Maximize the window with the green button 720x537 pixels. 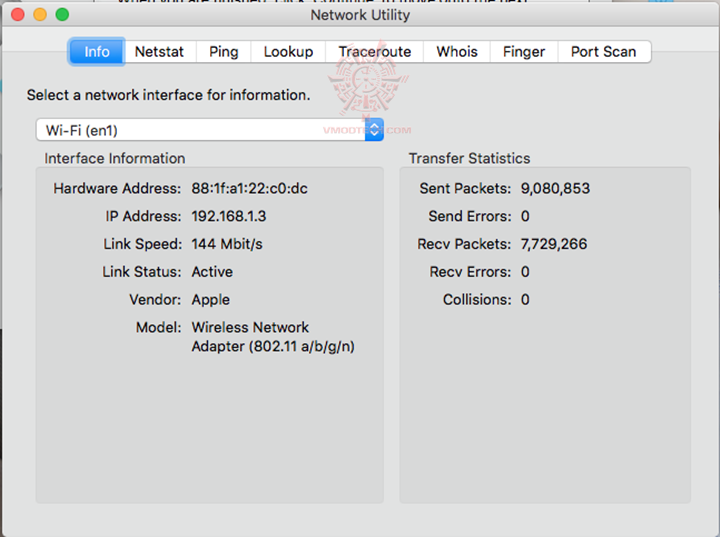point(62,15)
